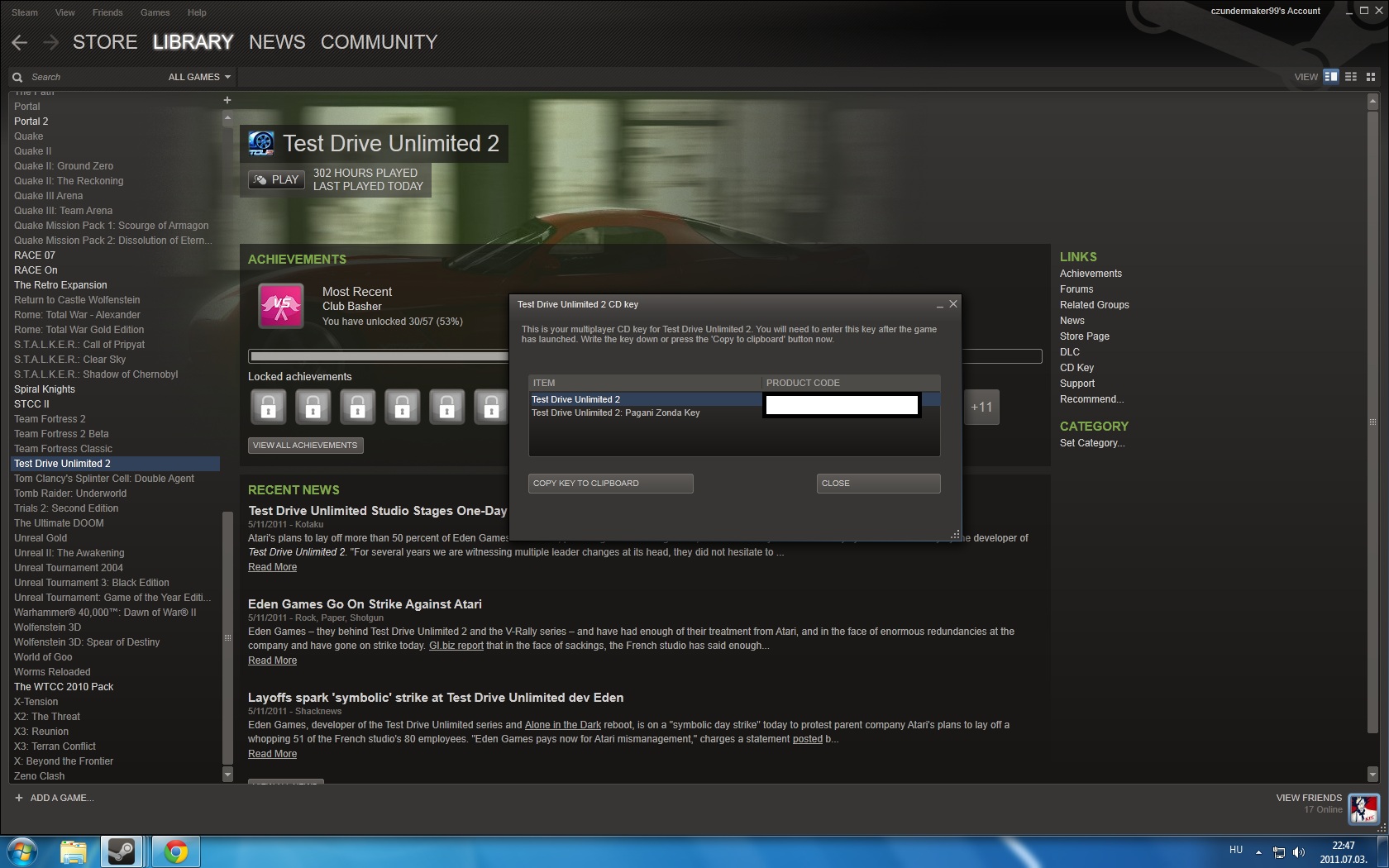This screenshot has width=1389, height=868.
Task: Click the achievements progress bar
Action: [645, 356]
